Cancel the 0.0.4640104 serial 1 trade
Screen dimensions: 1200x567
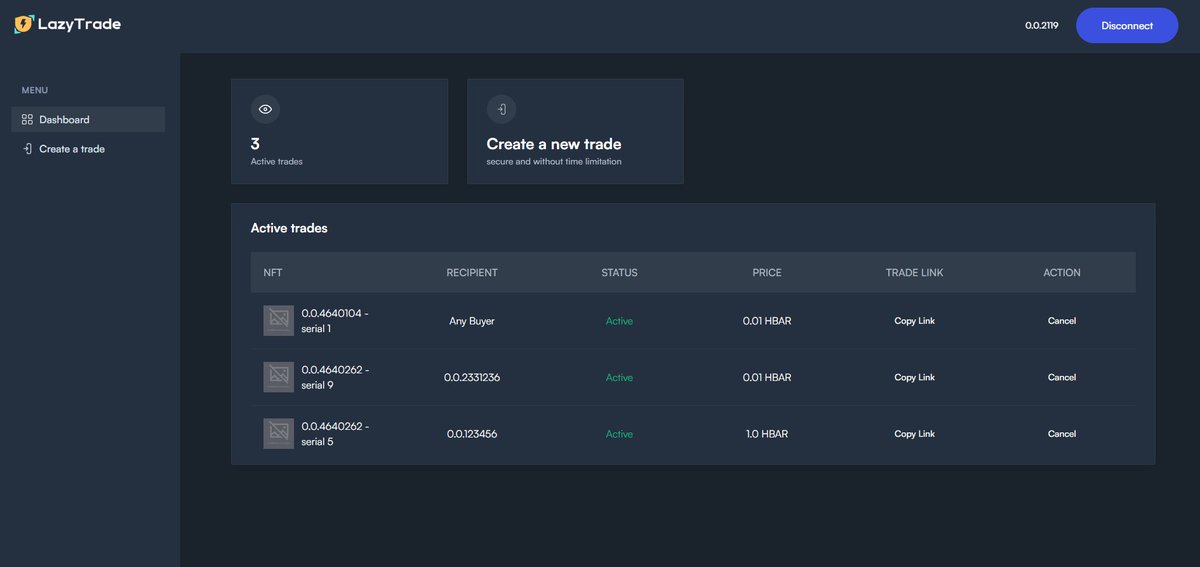[1062, 321]
